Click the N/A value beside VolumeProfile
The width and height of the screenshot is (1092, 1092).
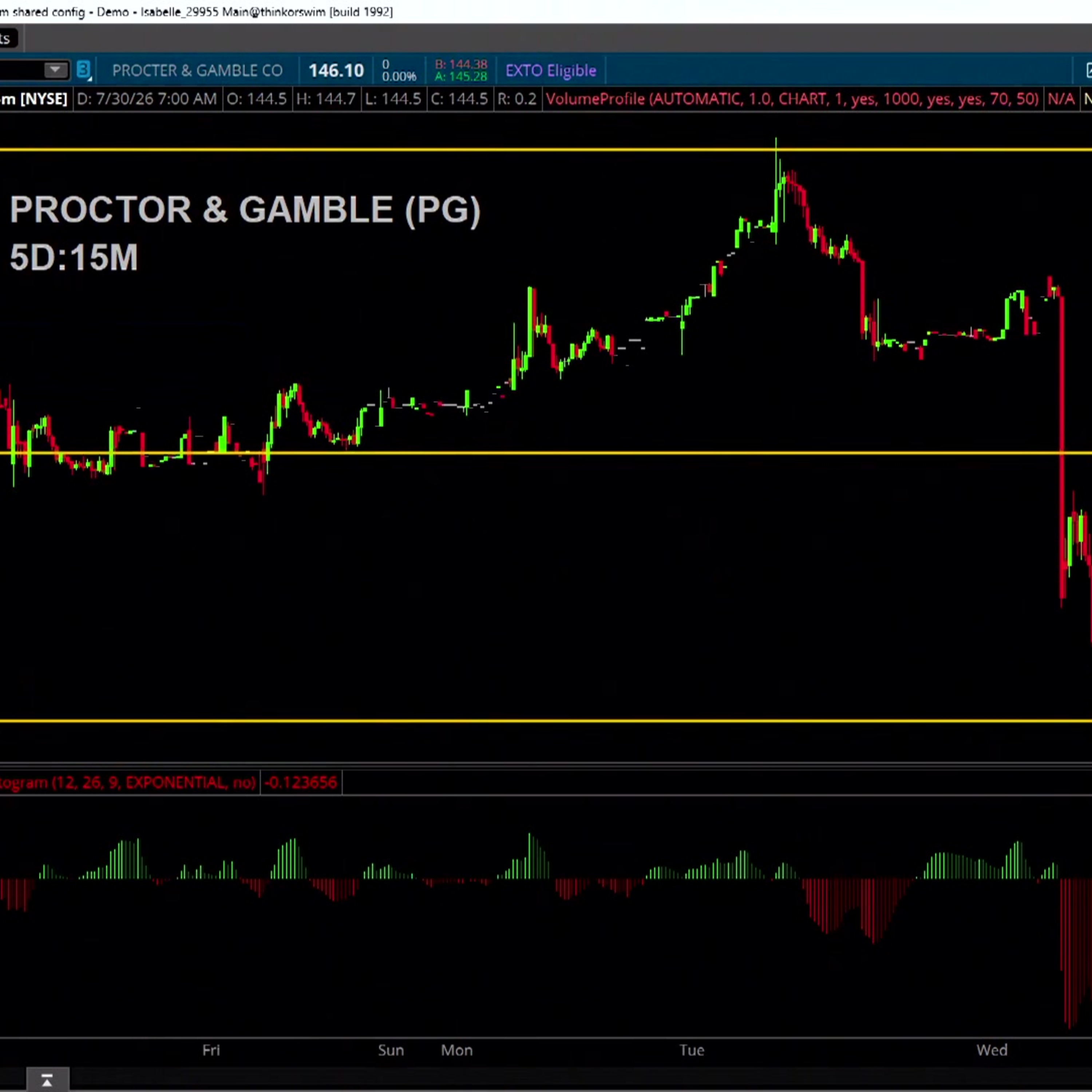pos(1061,99)
